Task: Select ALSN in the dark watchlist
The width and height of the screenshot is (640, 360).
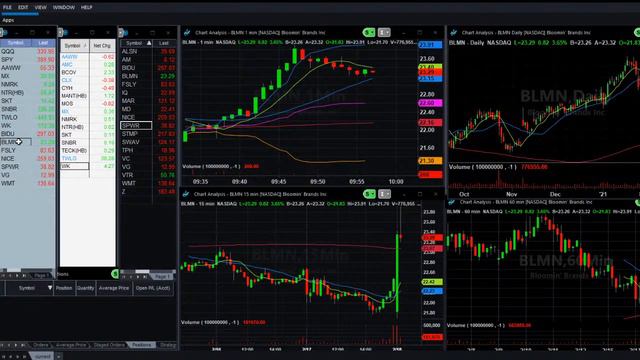Action: [129, 51]
